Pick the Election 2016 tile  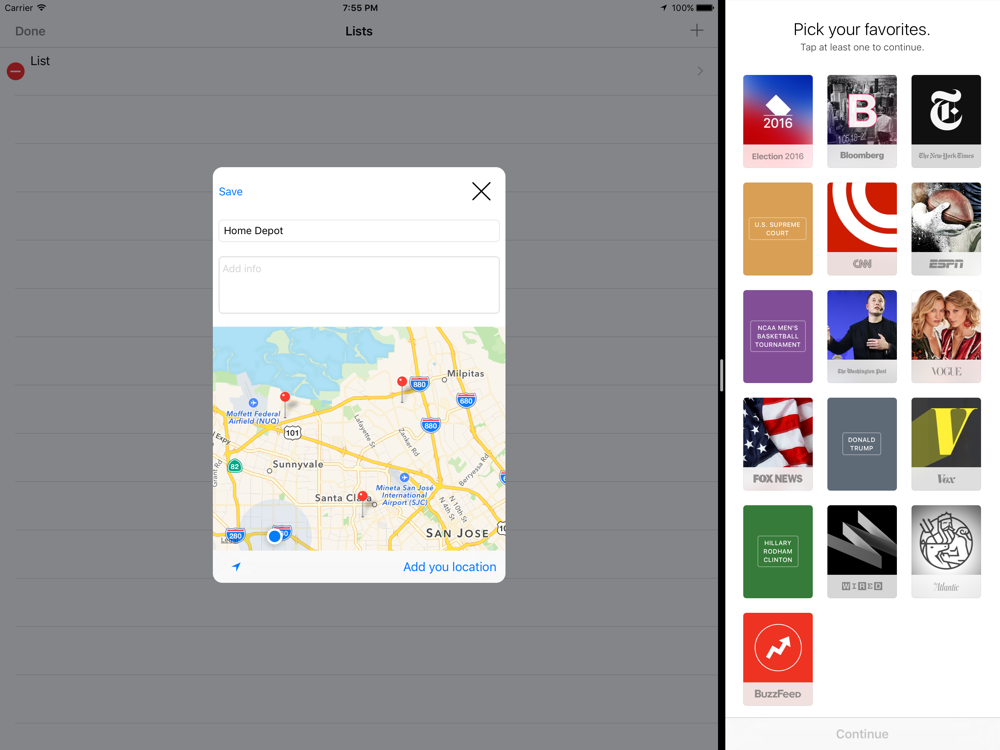click(x=777, y=121)
